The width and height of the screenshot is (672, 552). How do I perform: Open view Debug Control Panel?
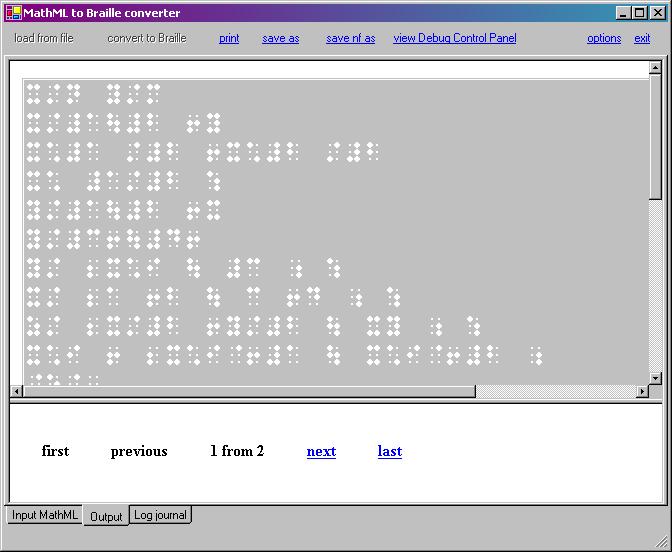[x=455, y=38]
